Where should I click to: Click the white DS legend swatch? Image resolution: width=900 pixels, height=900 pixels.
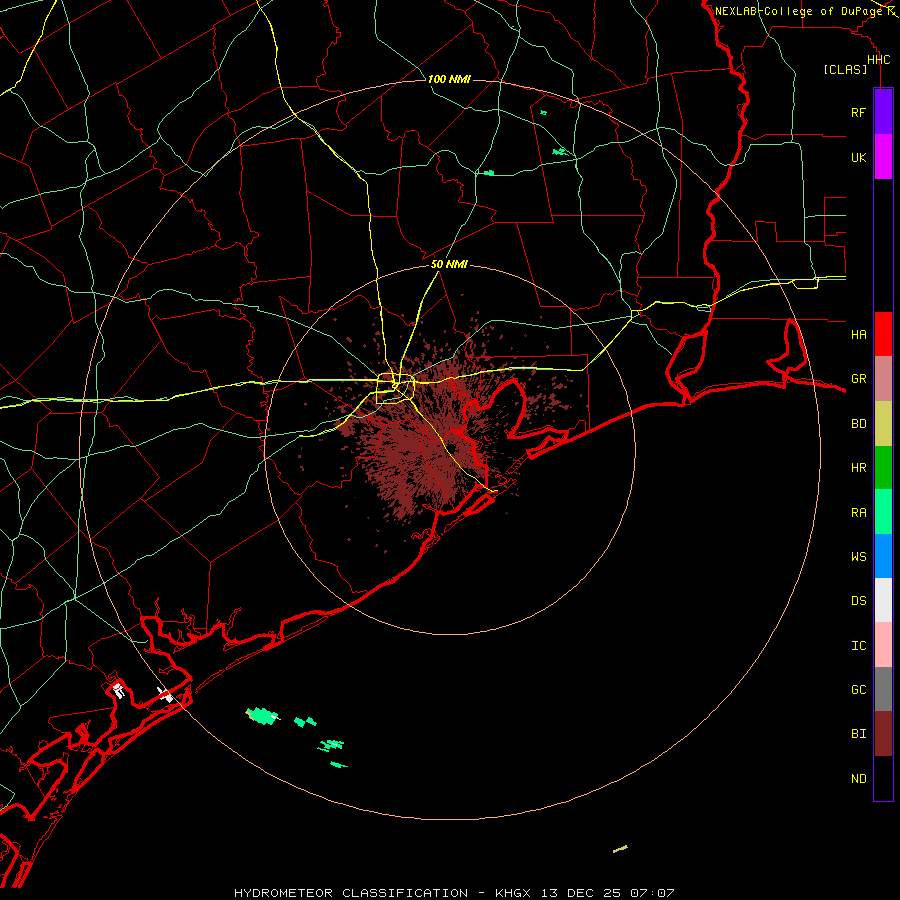pos(883,600)
